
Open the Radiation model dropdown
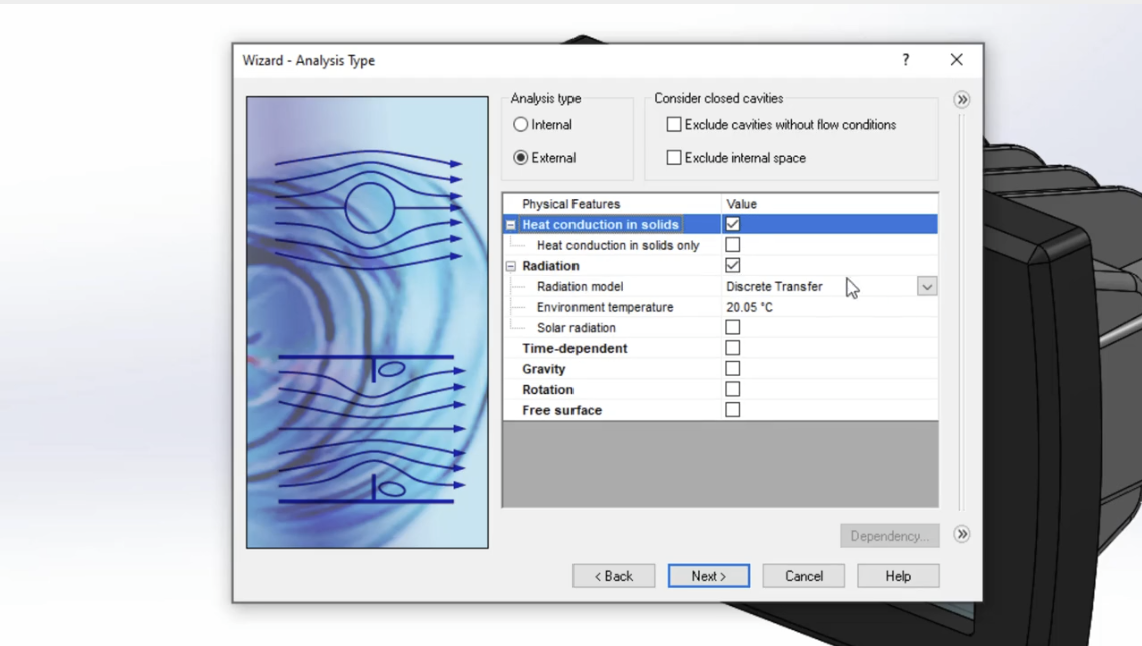coord(926,286)
